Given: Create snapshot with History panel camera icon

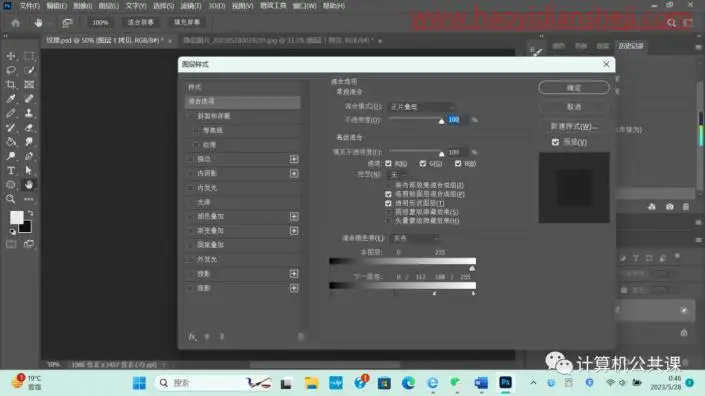Looking at the screenshot, I should coord(669,207).
